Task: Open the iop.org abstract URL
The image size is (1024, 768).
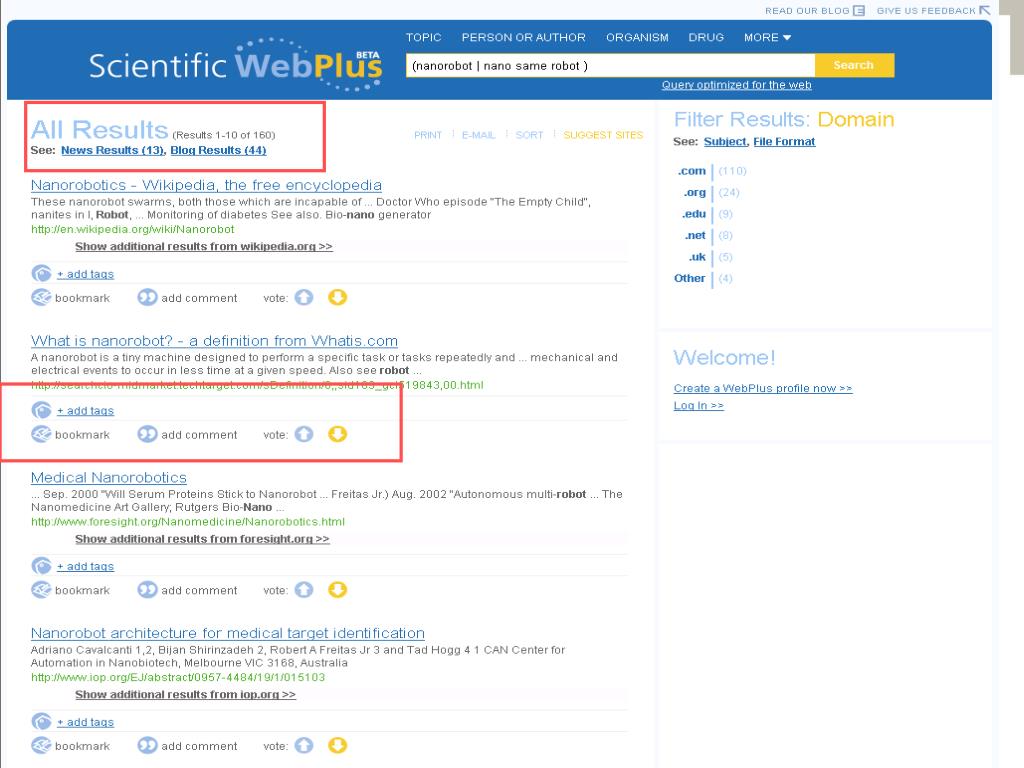Action: [x=178, y=677]
